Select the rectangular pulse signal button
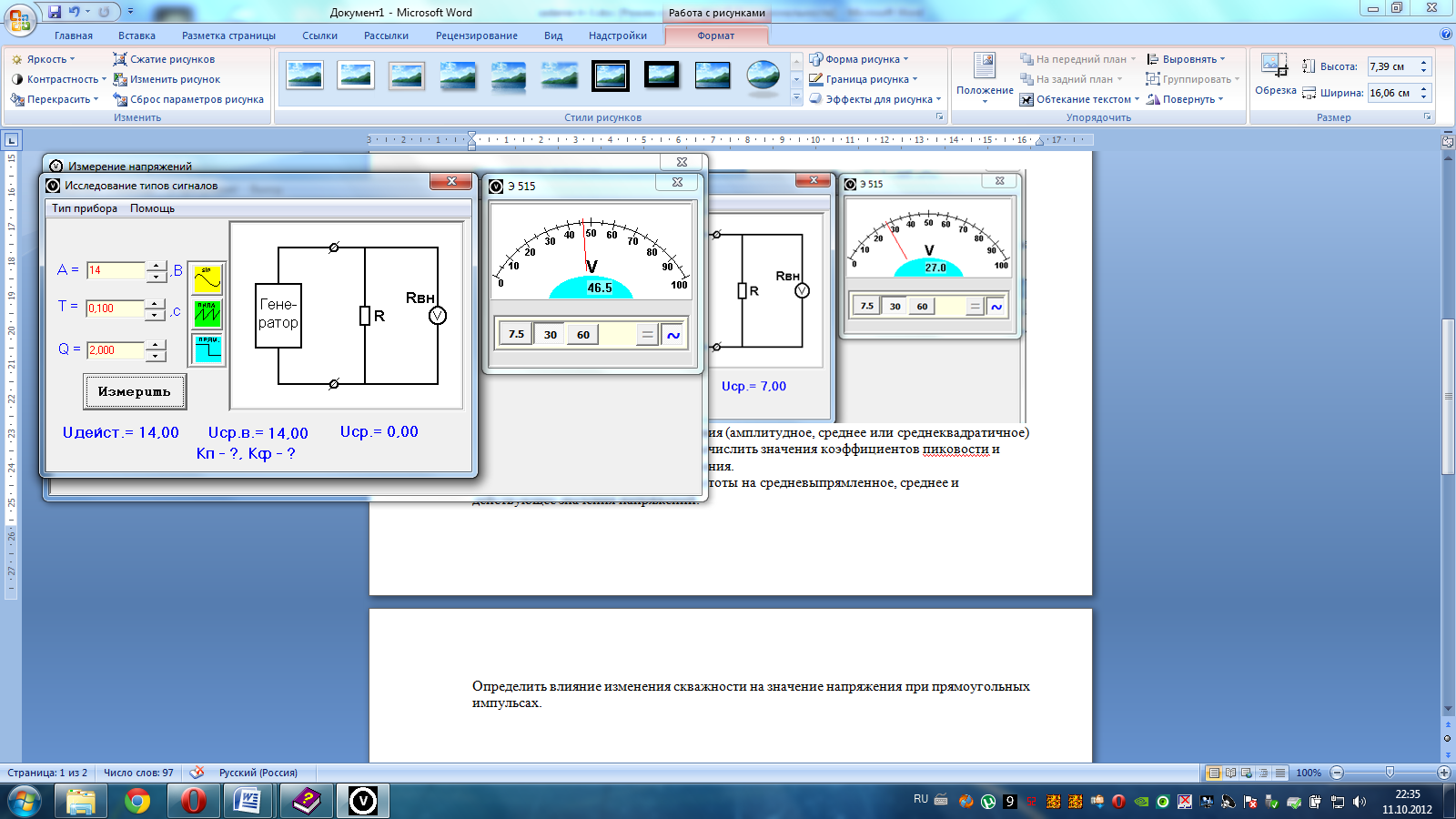The height and width of the screenshot is (819, 1456). point(207,349)
